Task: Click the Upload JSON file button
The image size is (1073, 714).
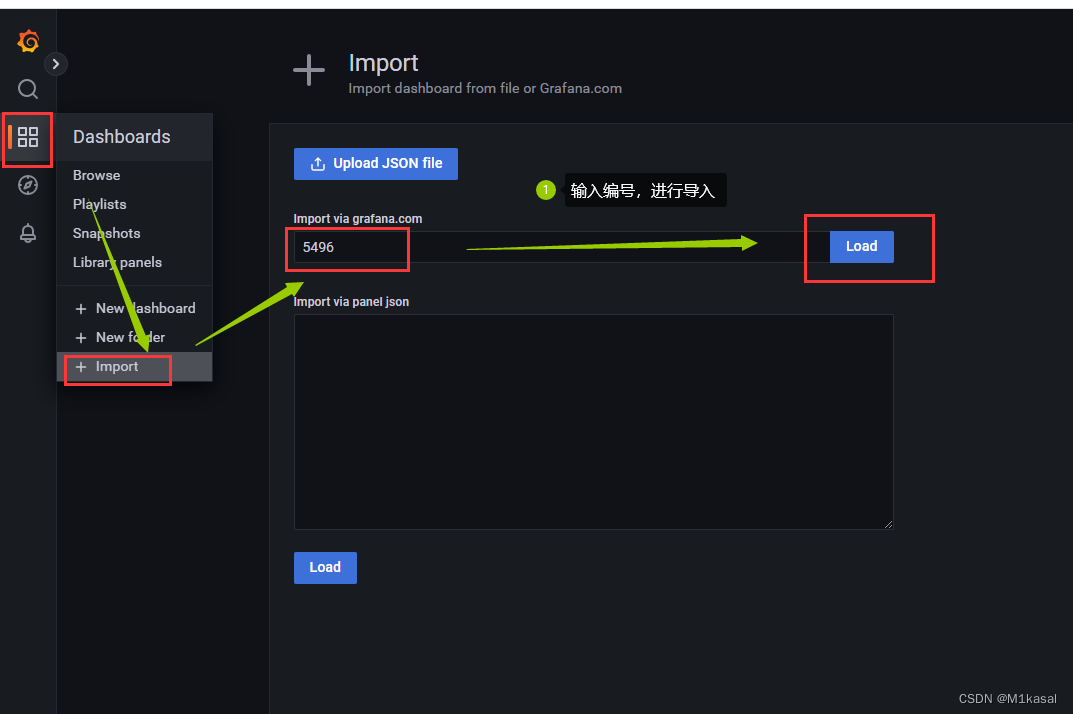Action: point(376,164)
